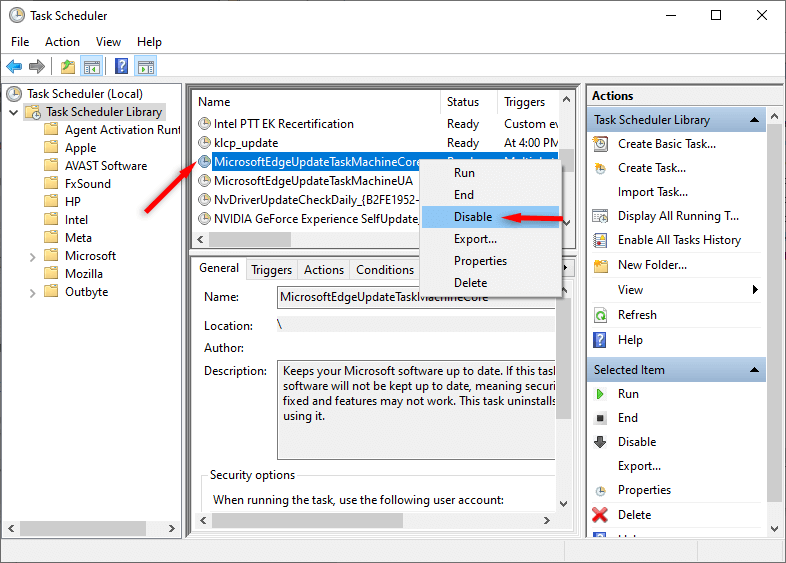Click the blue Help toolbar icon

pos(121,66)
